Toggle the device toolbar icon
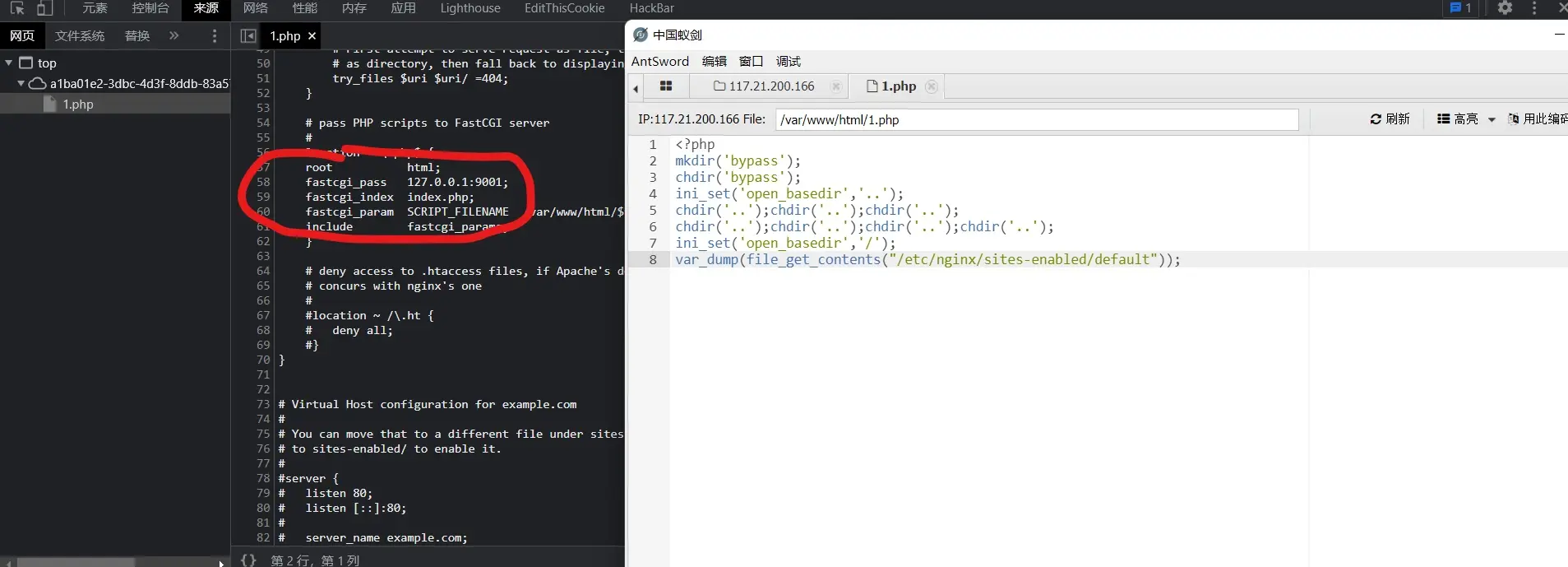1568x567 pixels. click(44, 8)
